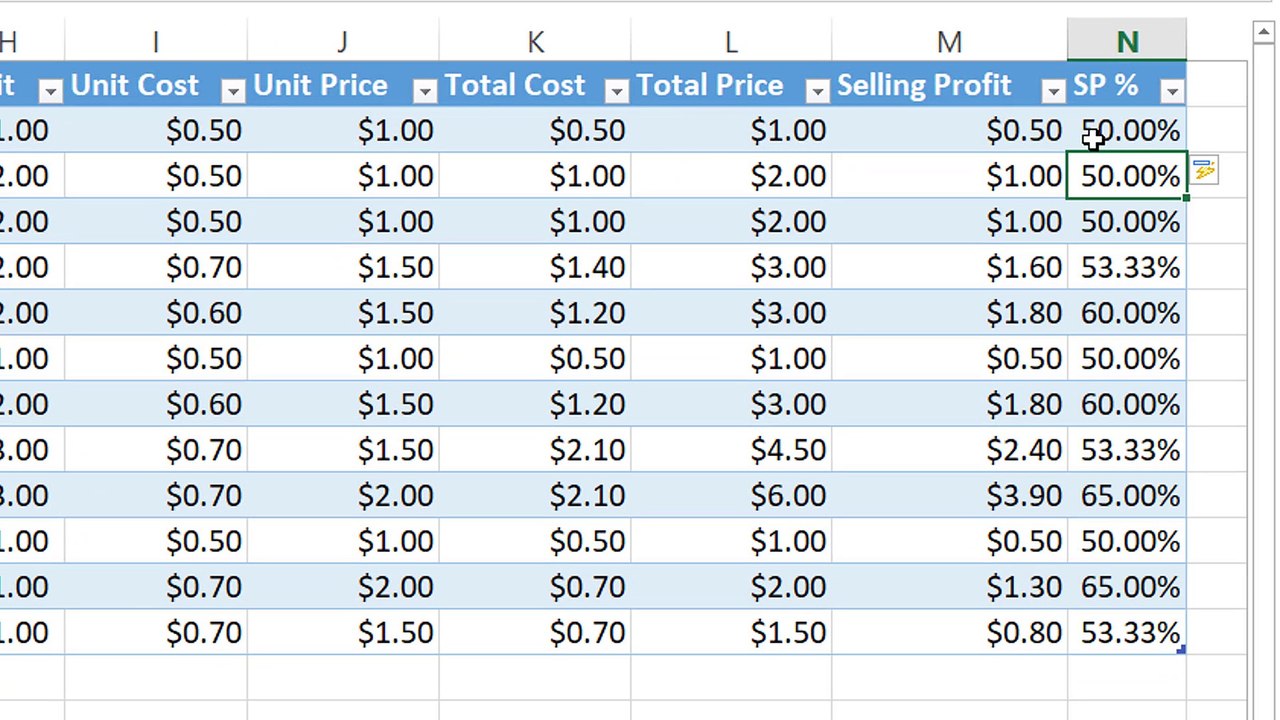Select the $1.40 Total Cost cell
This screenshot has width=1280, height=720.
pyautogui.click(x=535, y=267)
